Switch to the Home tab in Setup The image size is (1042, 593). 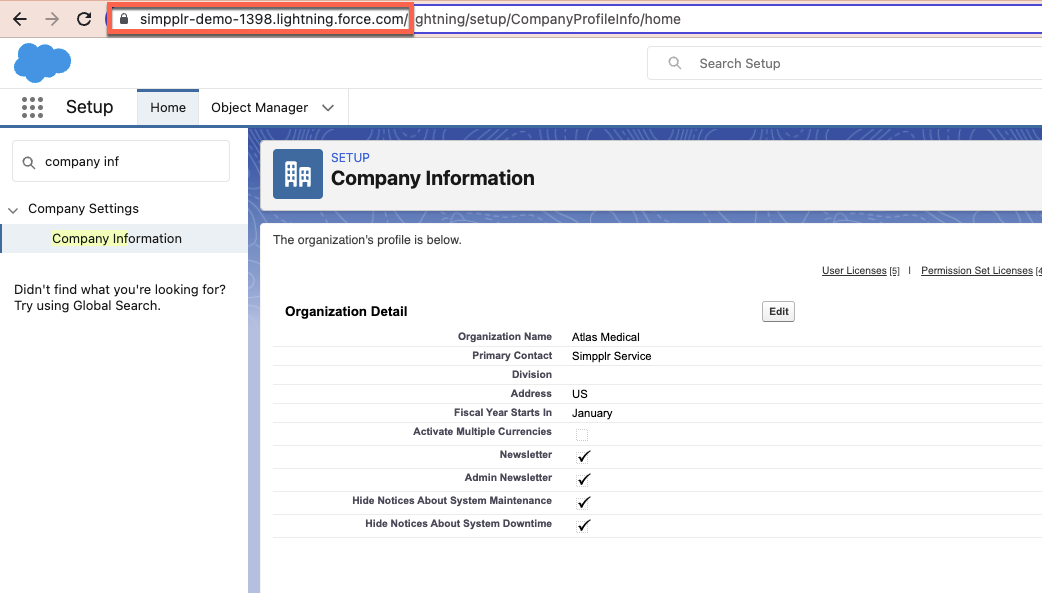(167, 107)
